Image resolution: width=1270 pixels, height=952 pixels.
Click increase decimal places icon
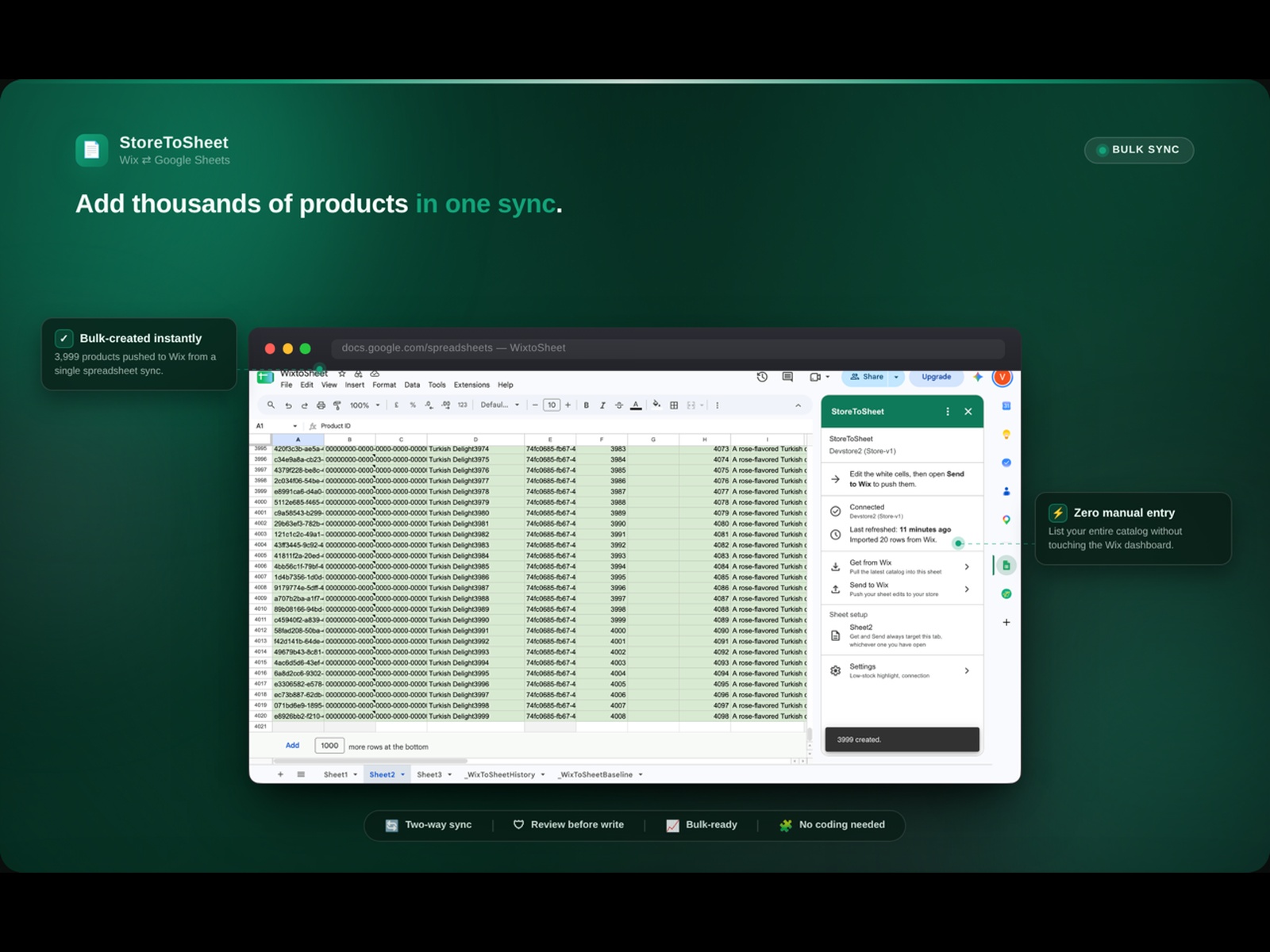(446, 405)
